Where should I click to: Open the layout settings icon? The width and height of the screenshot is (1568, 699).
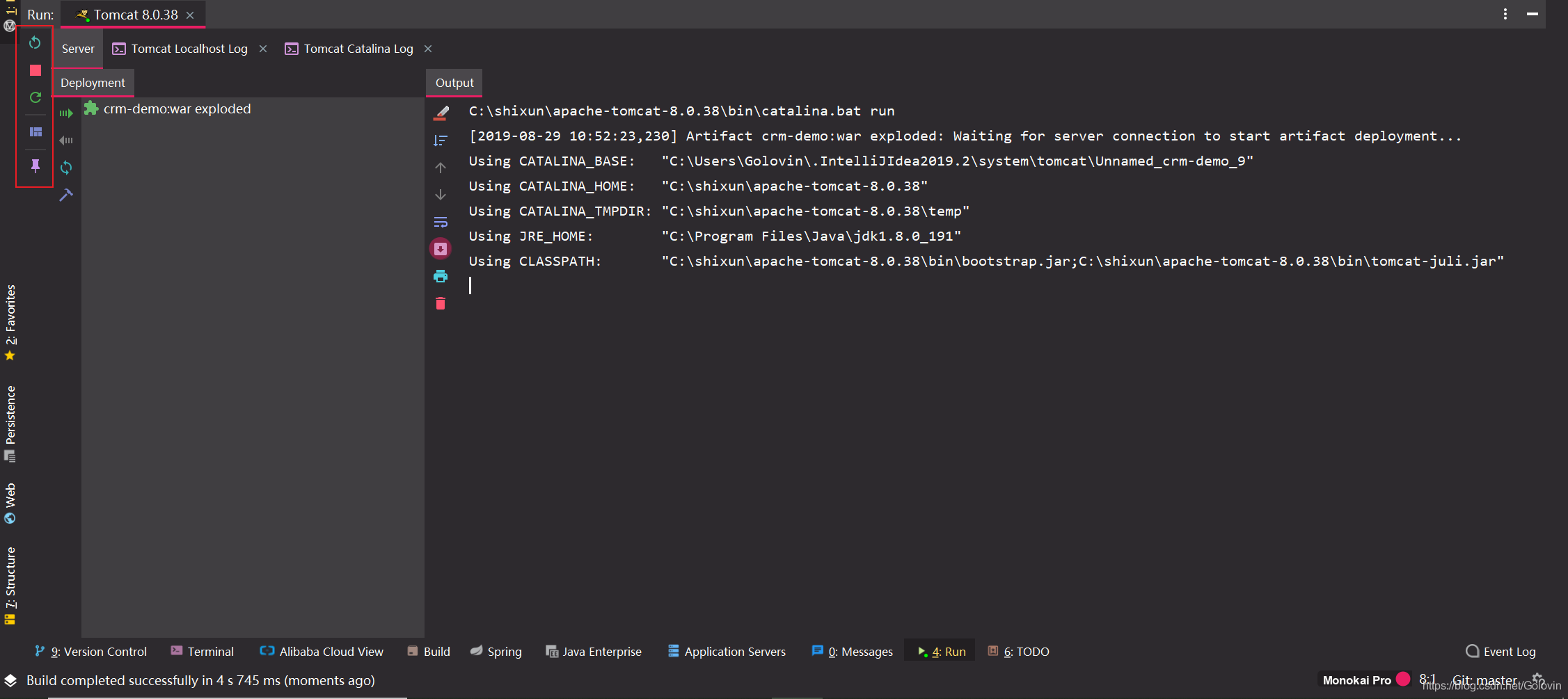click(x=35, y=132)
